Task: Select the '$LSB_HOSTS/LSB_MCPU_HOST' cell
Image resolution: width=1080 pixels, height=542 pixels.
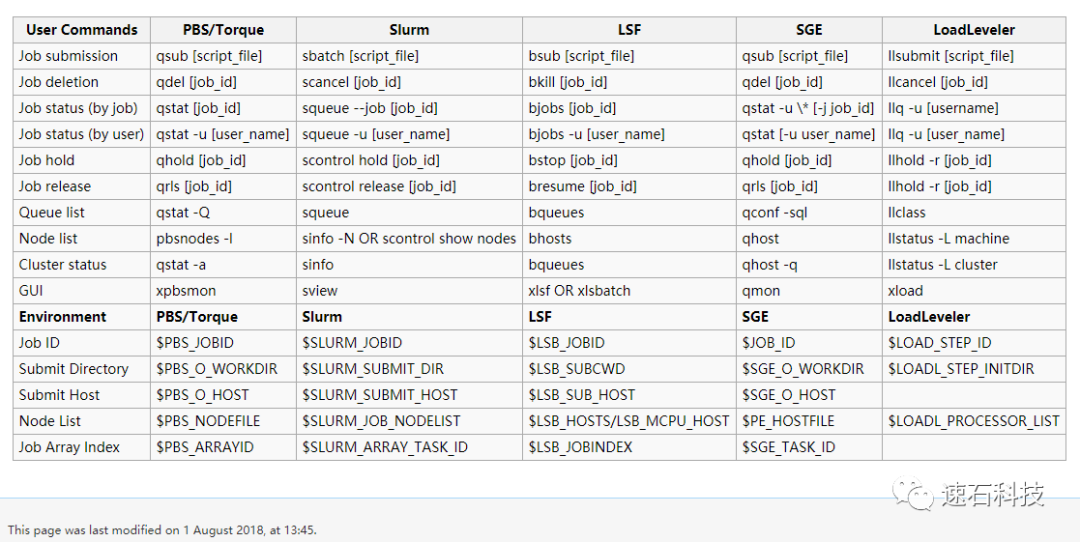Action: (630, 421)
